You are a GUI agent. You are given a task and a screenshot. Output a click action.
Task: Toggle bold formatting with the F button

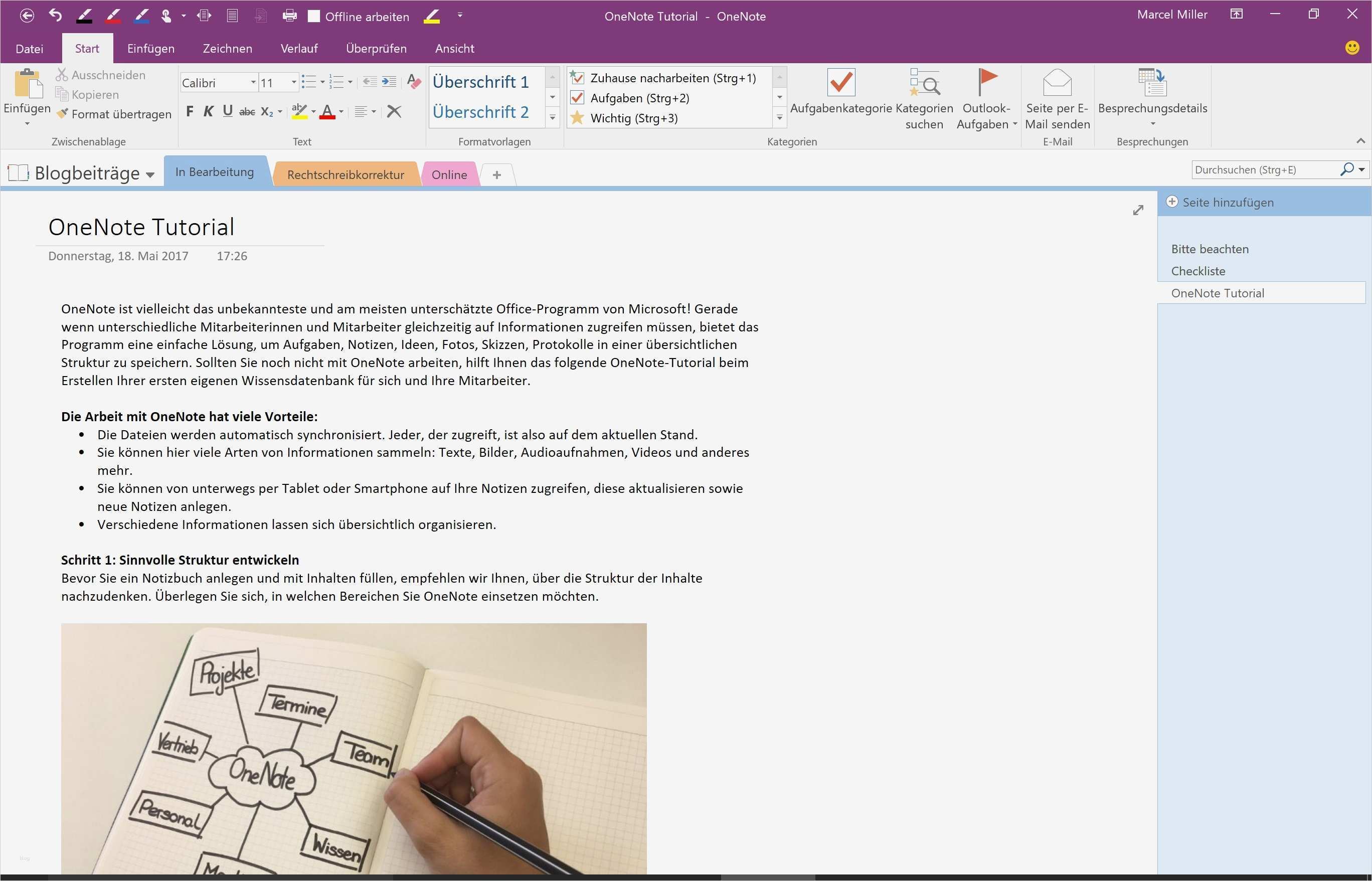tap(190, 111)
